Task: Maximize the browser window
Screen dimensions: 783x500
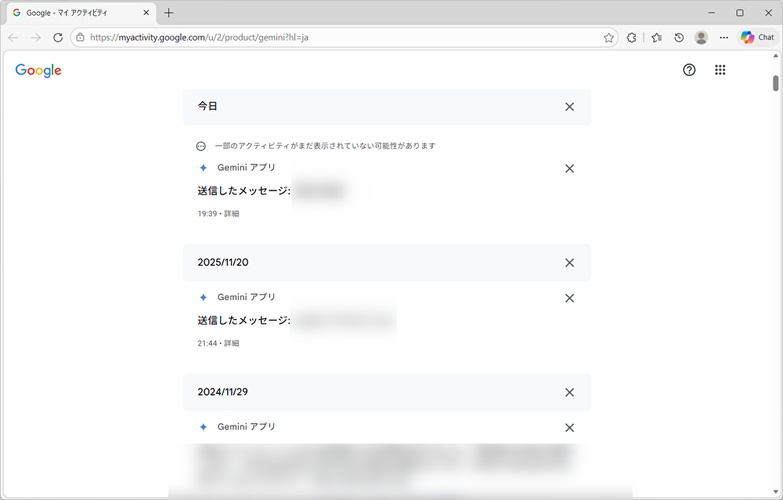Action: pos(740,13)
